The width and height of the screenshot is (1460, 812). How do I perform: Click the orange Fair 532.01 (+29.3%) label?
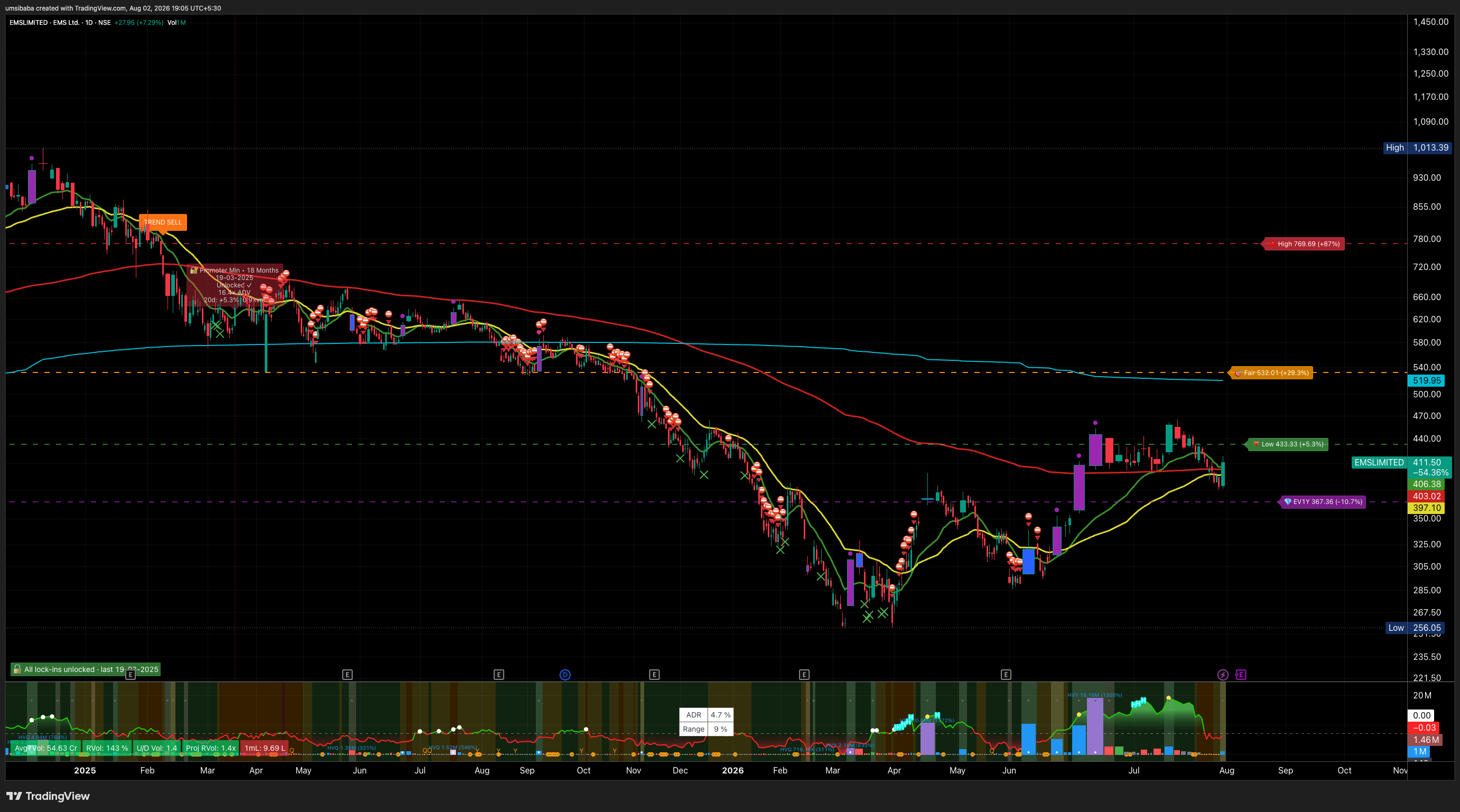click(1271, 373)
